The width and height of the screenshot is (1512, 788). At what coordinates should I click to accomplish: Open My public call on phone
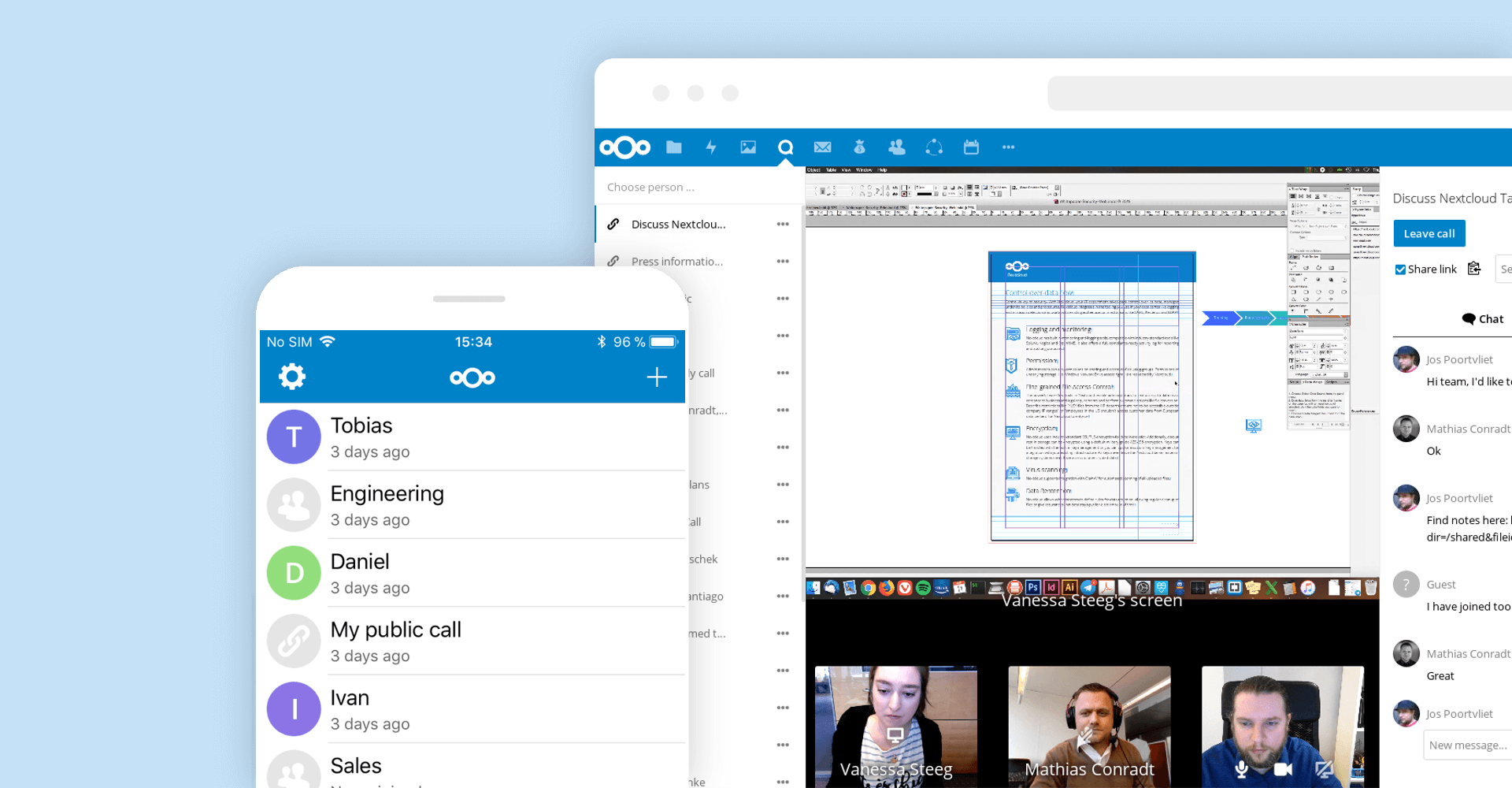tap(472, 641)
